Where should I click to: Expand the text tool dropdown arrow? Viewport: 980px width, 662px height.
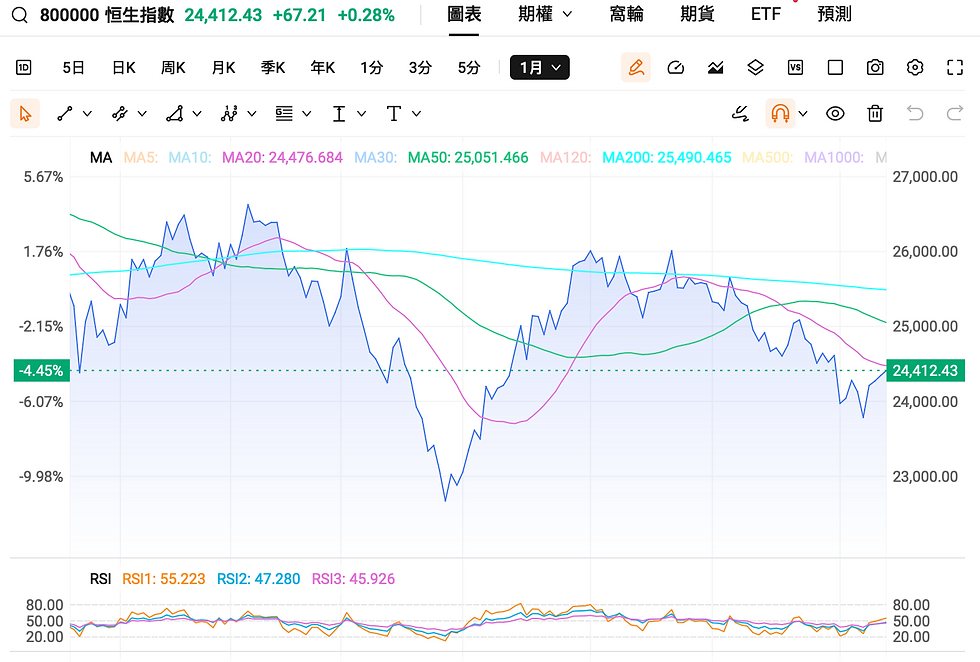click(x=416, y=114)
